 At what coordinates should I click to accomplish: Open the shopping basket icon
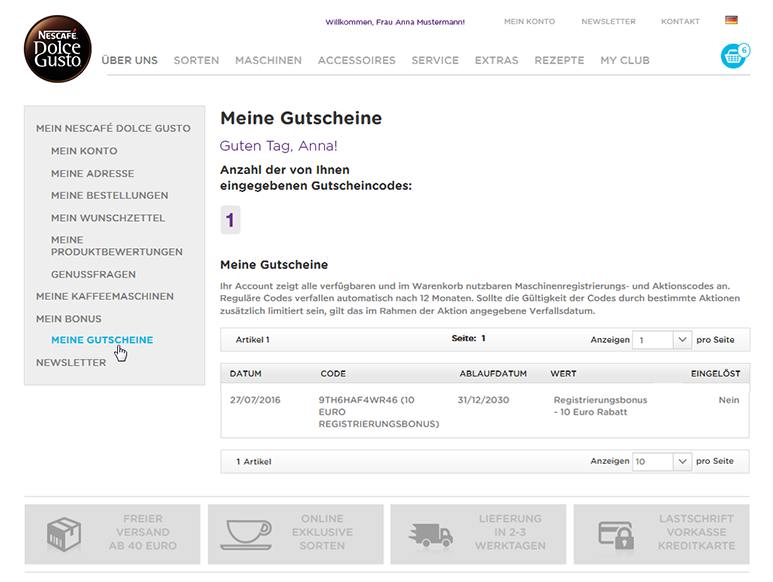click(733, 56)
